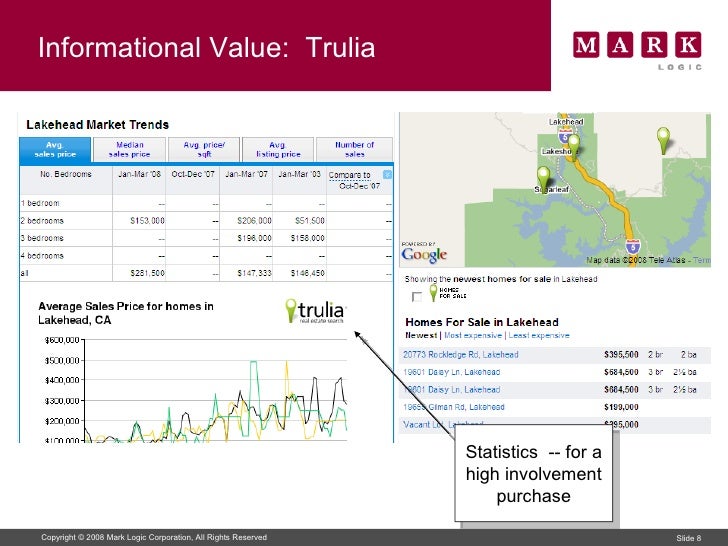728x546 pixels.
Task: Click the Homes For Sale legend pin icon
Action: (433, 293)
